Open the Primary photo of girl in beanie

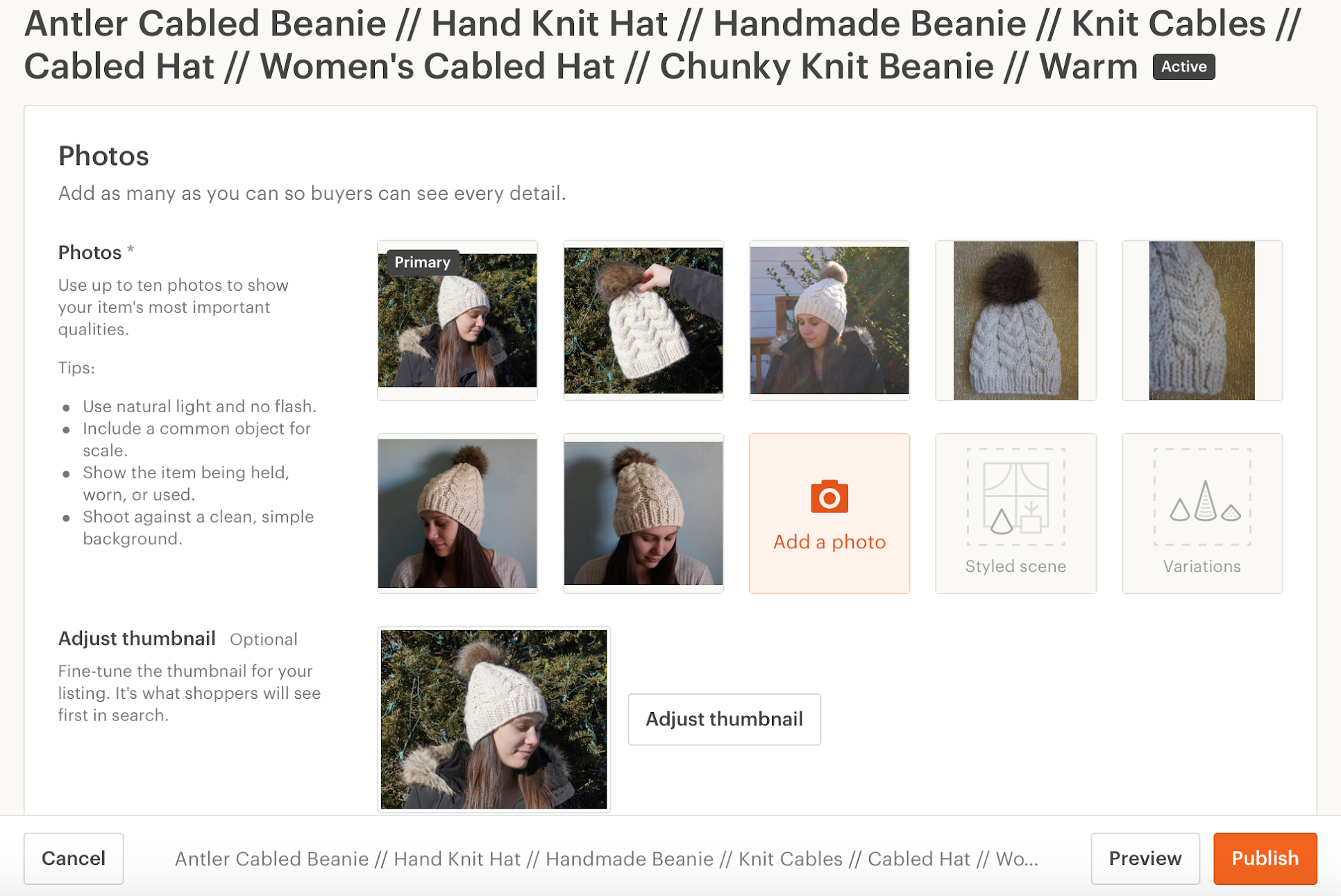coord(457,321)
